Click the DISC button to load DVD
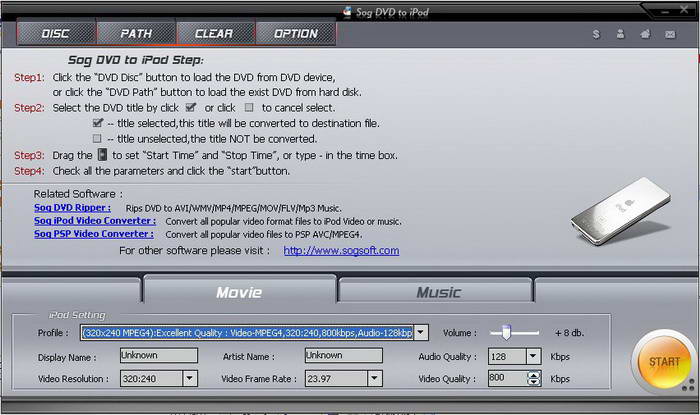Viewport: 700px width, 415px height. click(x=56, y=33)
